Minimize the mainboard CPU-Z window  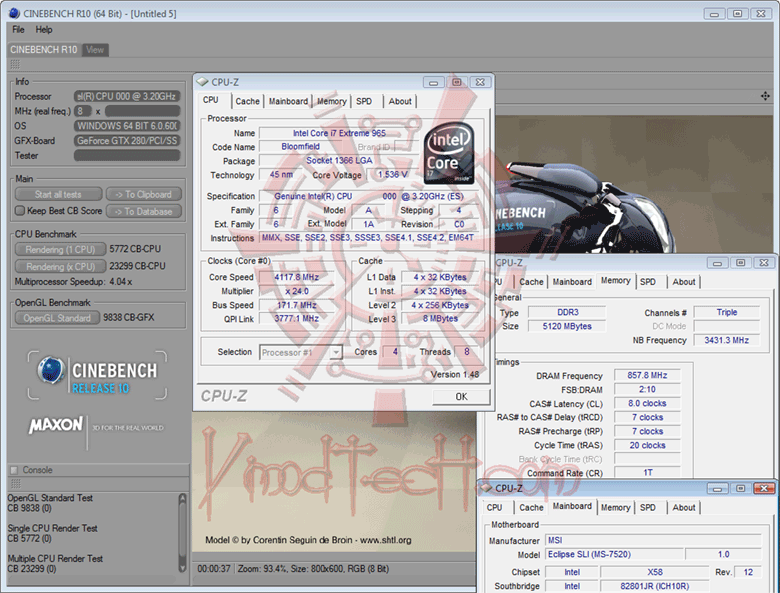[717, 489]
